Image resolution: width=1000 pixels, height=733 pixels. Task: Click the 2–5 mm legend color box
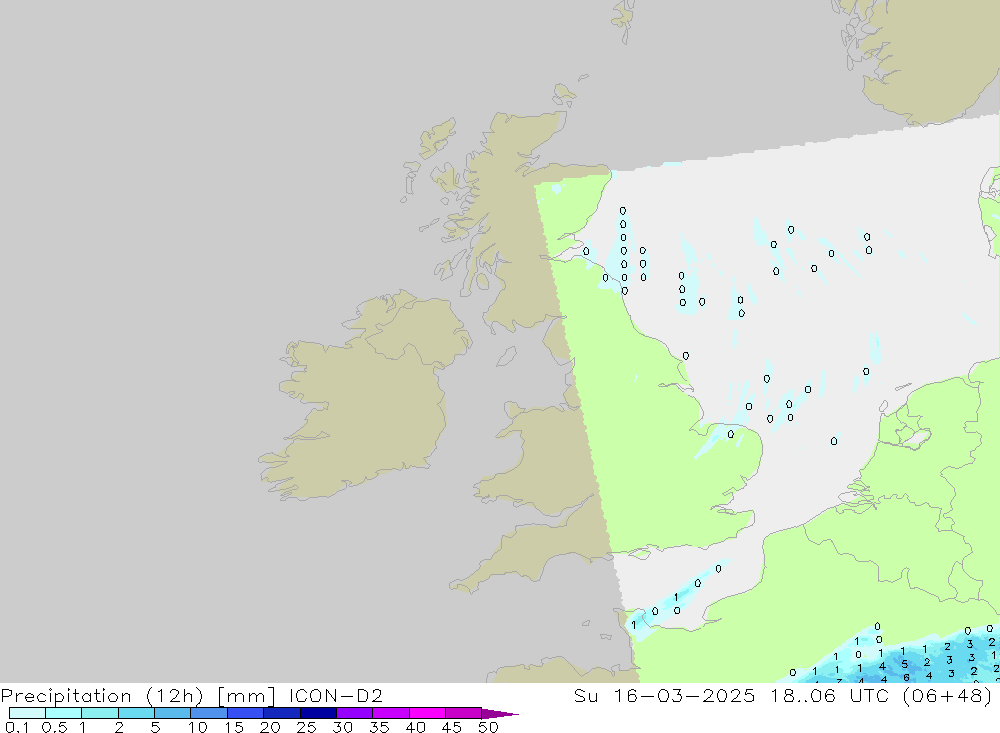[136, 713]
